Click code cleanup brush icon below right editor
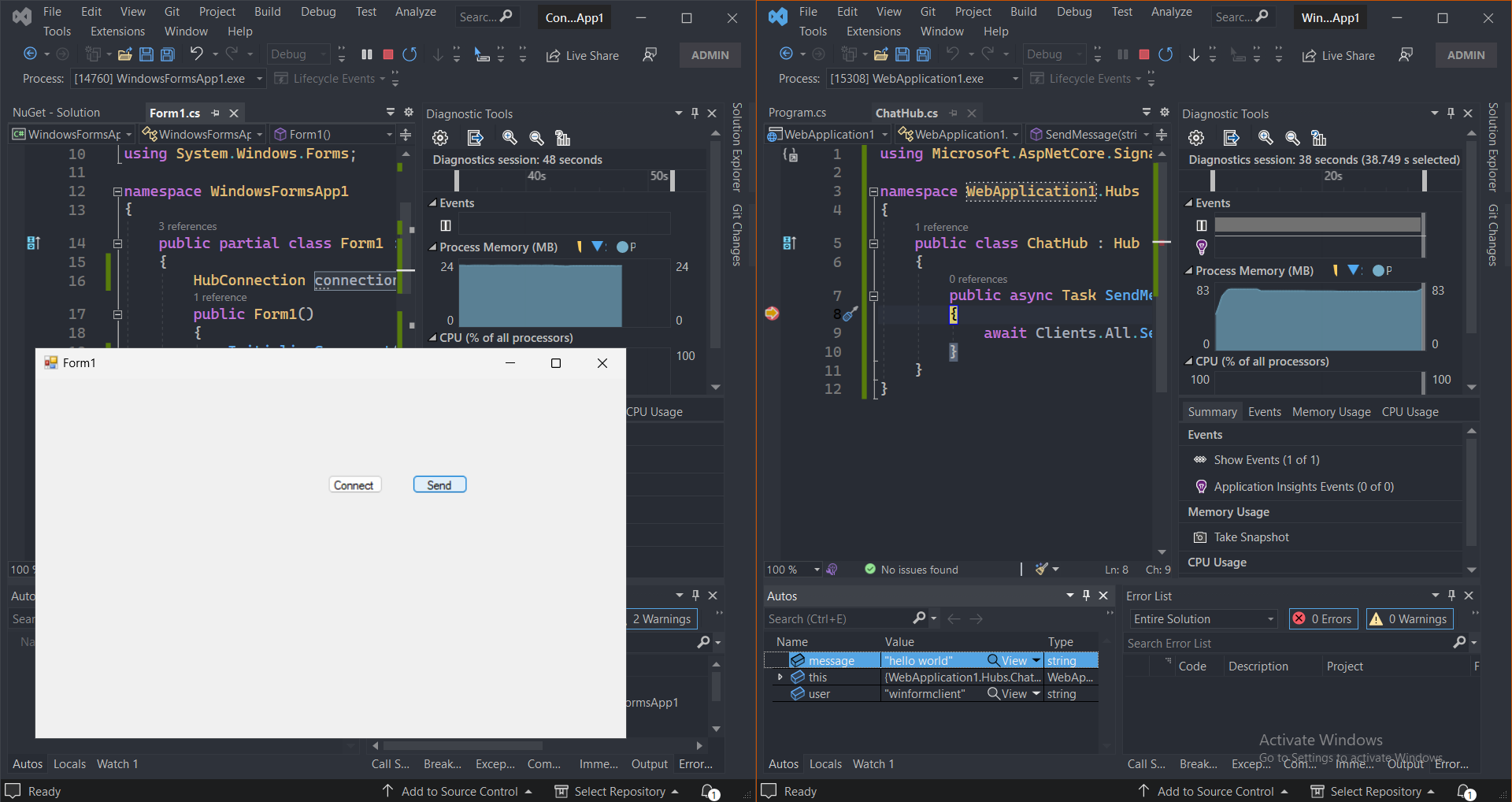Screen dimensions: 1512x802 click(1042, 569)
